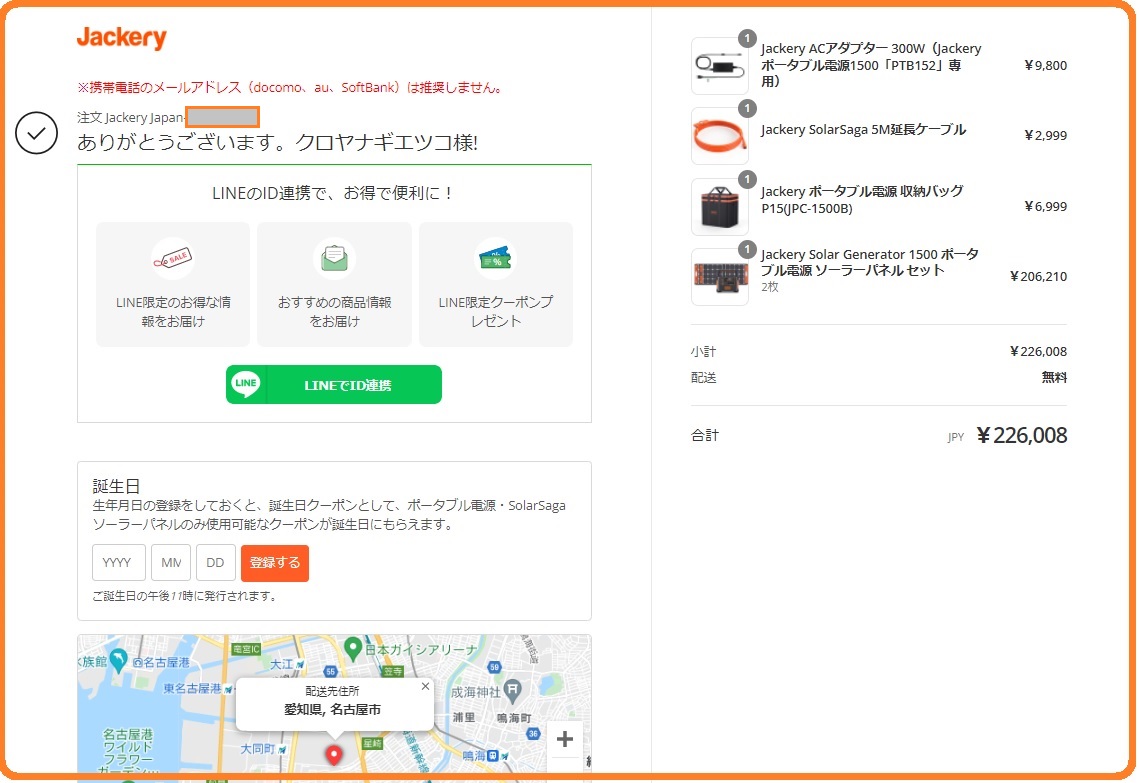Image resolution: width=1139 pixels, height=783 pixels.
Task: Click the ポータブル電源 収納バッグ product name
Action: coord(862,200)
